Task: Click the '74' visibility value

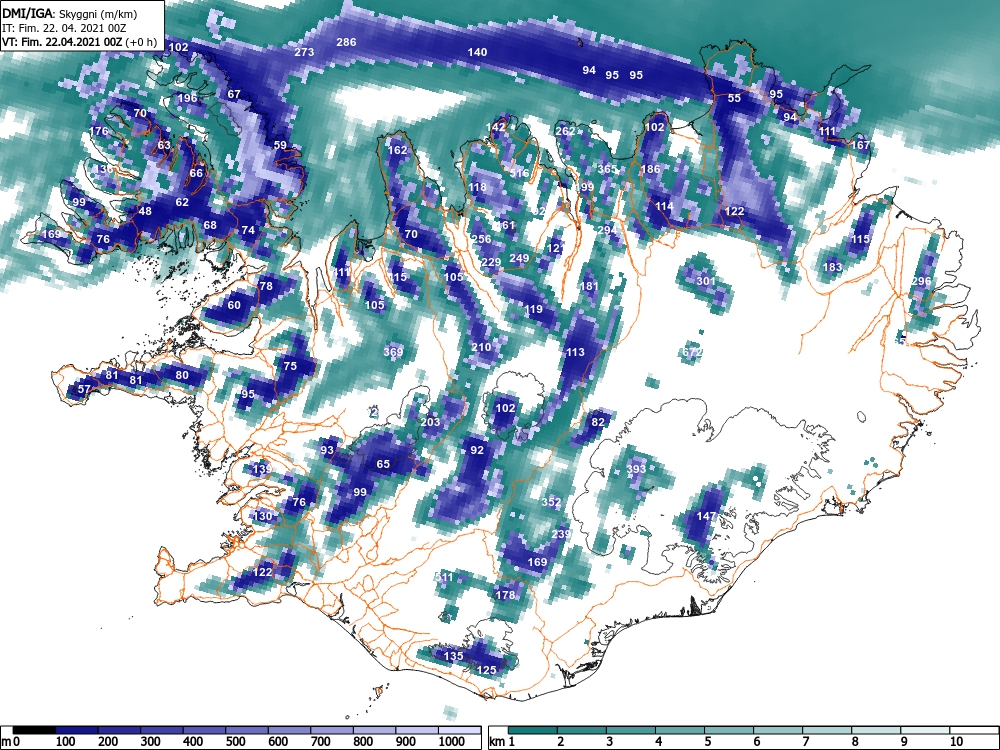Action: [248, 230]
